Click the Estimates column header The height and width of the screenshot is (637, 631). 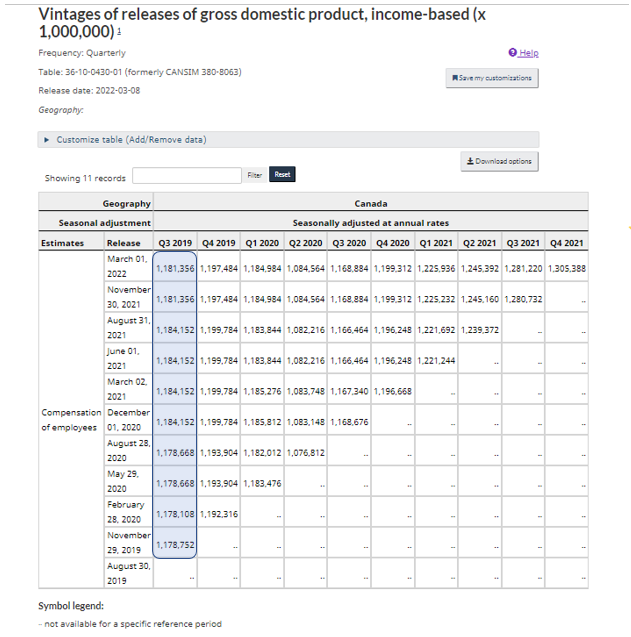(62, 242)
